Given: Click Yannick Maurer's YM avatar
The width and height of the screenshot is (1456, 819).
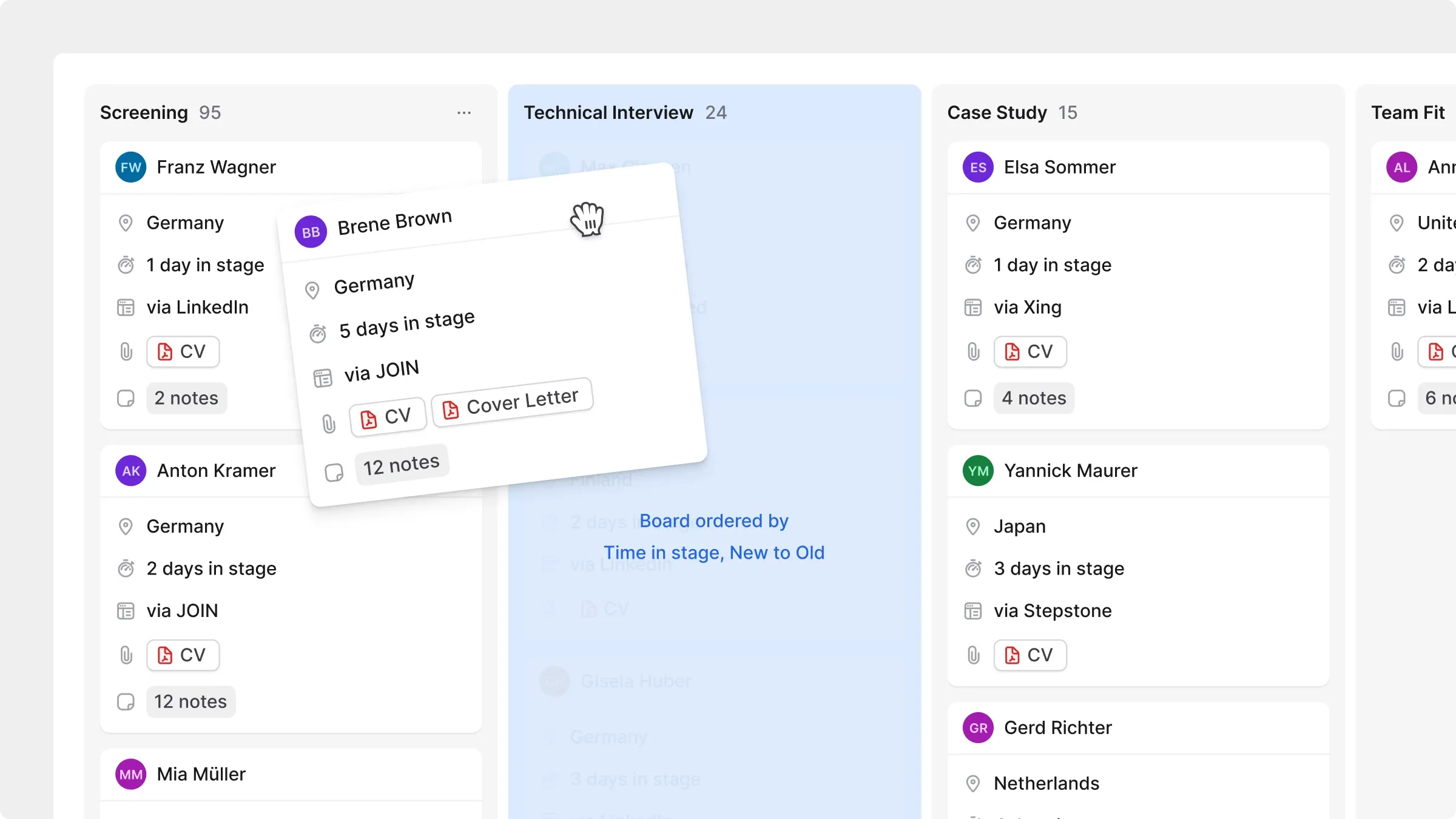Looking at the screenshot, I should point(978,471).
